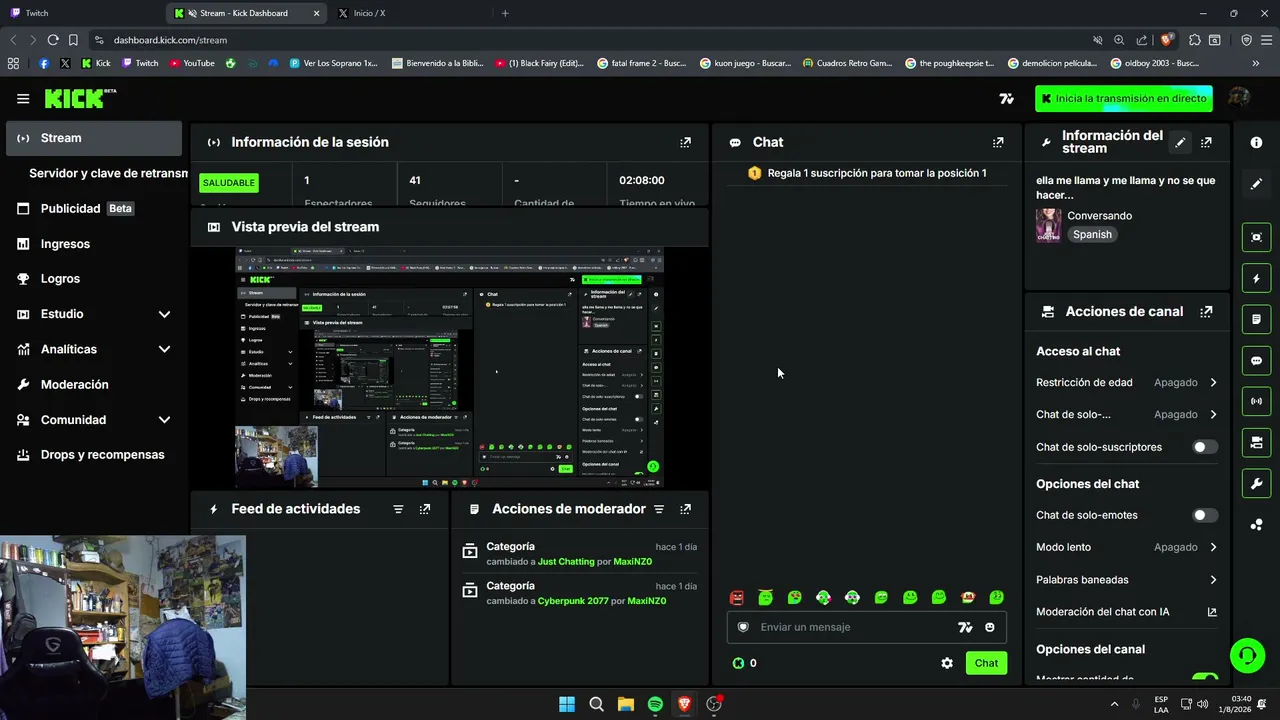Go to Ingresos section
Viewport: 1280px width, 720px height.
95,244
